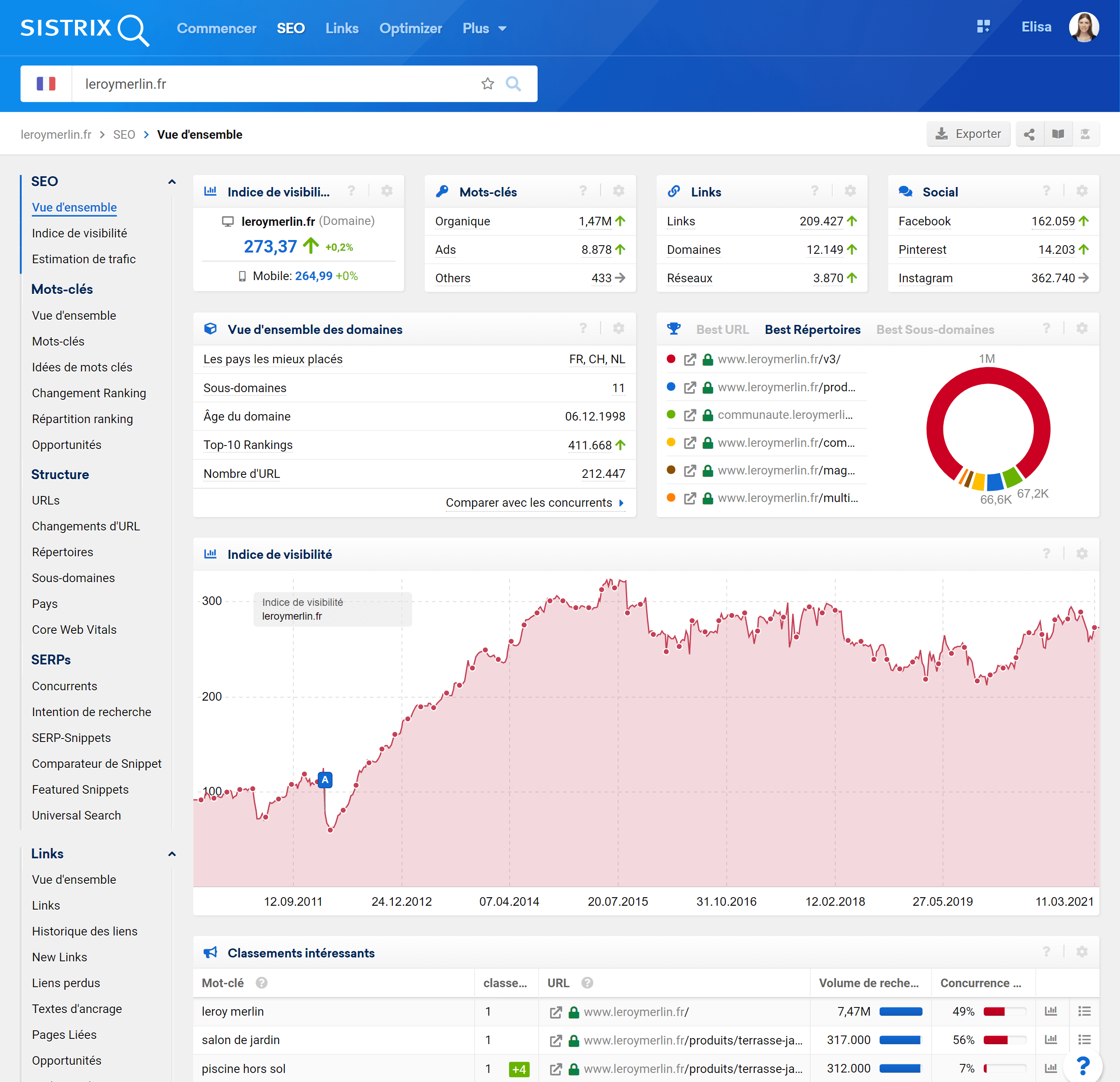
Task: Click the Elisa username in header
Action: pos(1036,27)
